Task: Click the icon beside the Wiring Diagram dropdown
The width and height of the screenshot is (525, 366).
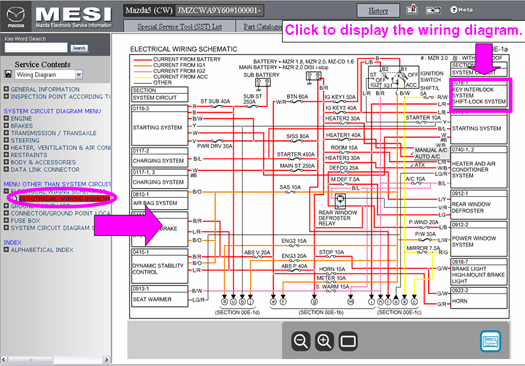Action: 8,74
